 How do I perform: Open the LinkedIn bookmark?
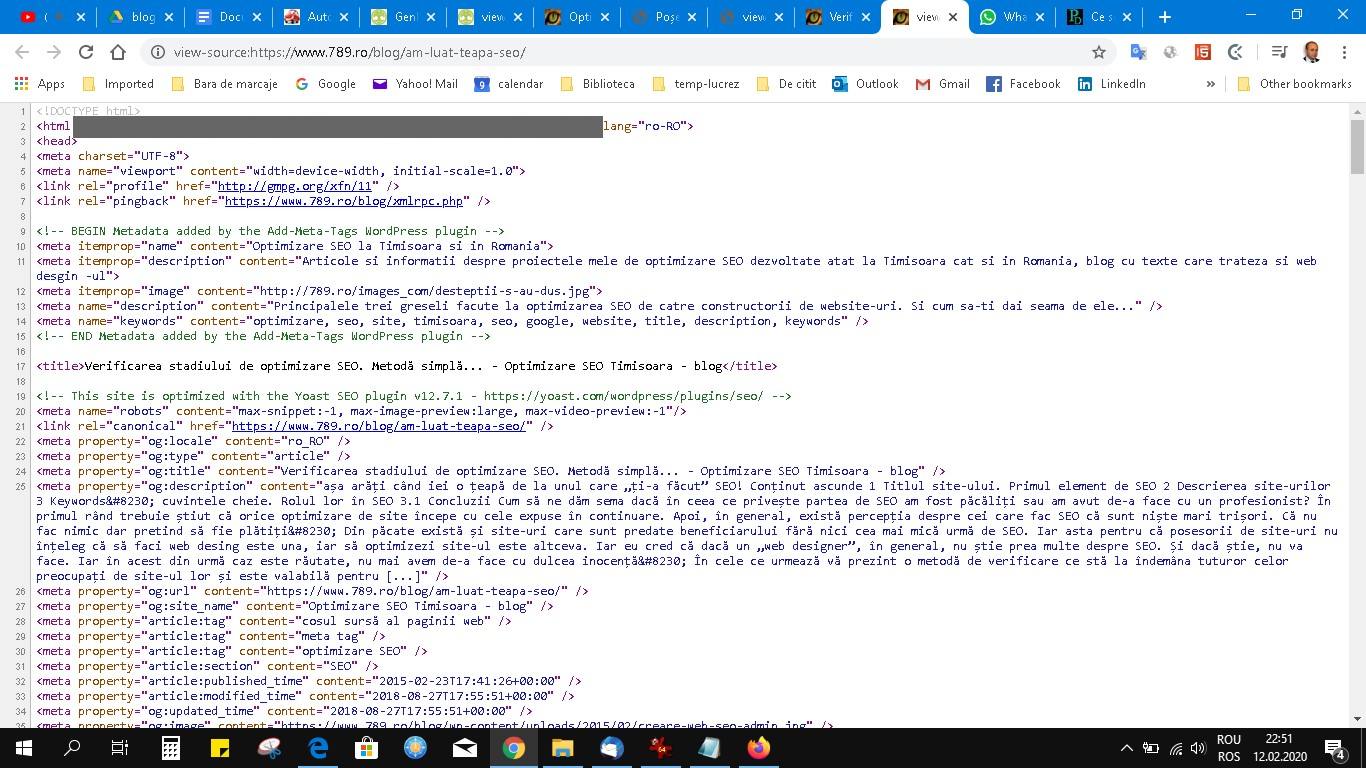point(1111,84)
